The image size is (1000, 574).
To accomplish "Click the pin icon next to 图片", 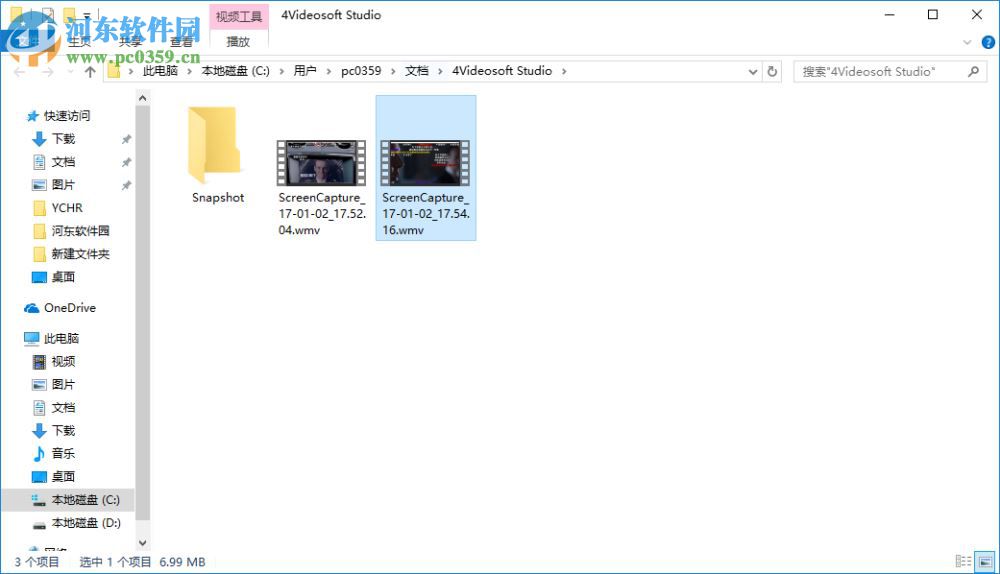I will (126, 185).
